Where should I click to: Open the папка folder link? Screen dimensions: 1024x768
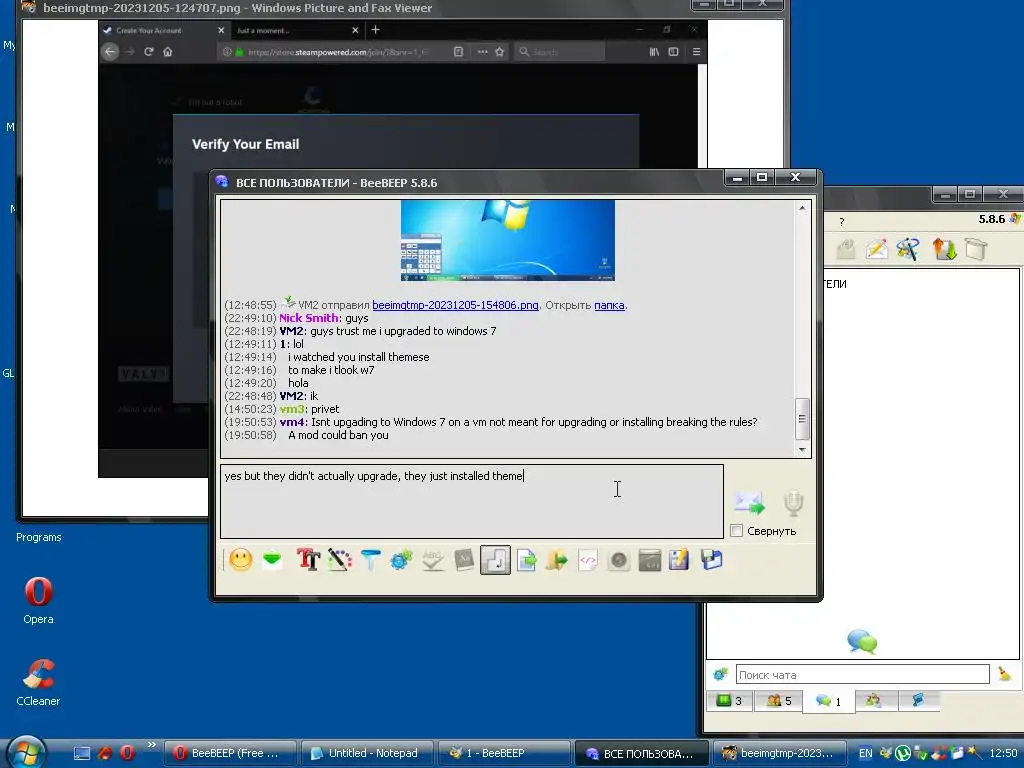pyautogui.click(x=609, y=305)
